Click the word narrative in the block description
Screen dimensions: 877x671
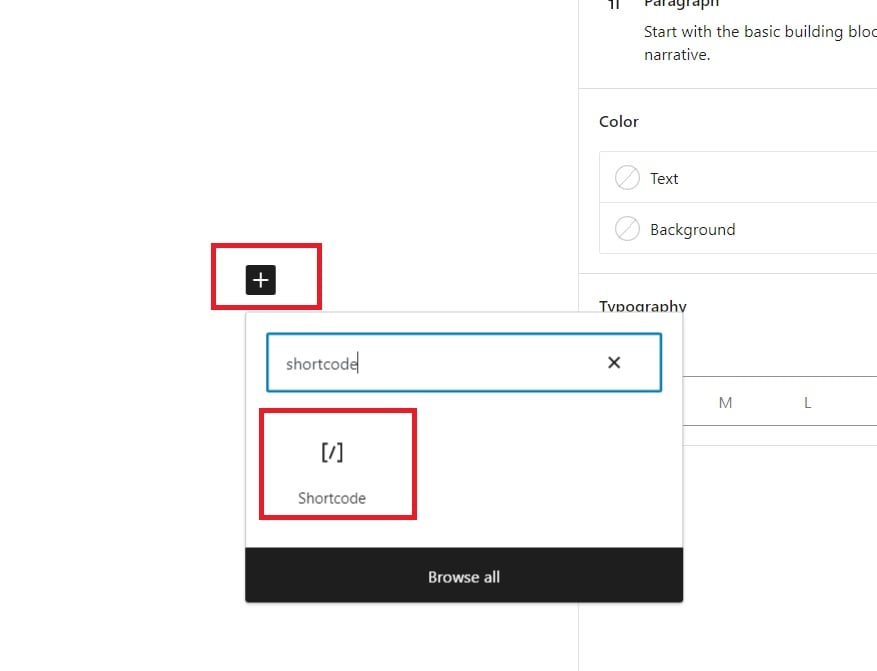point(677,55)
